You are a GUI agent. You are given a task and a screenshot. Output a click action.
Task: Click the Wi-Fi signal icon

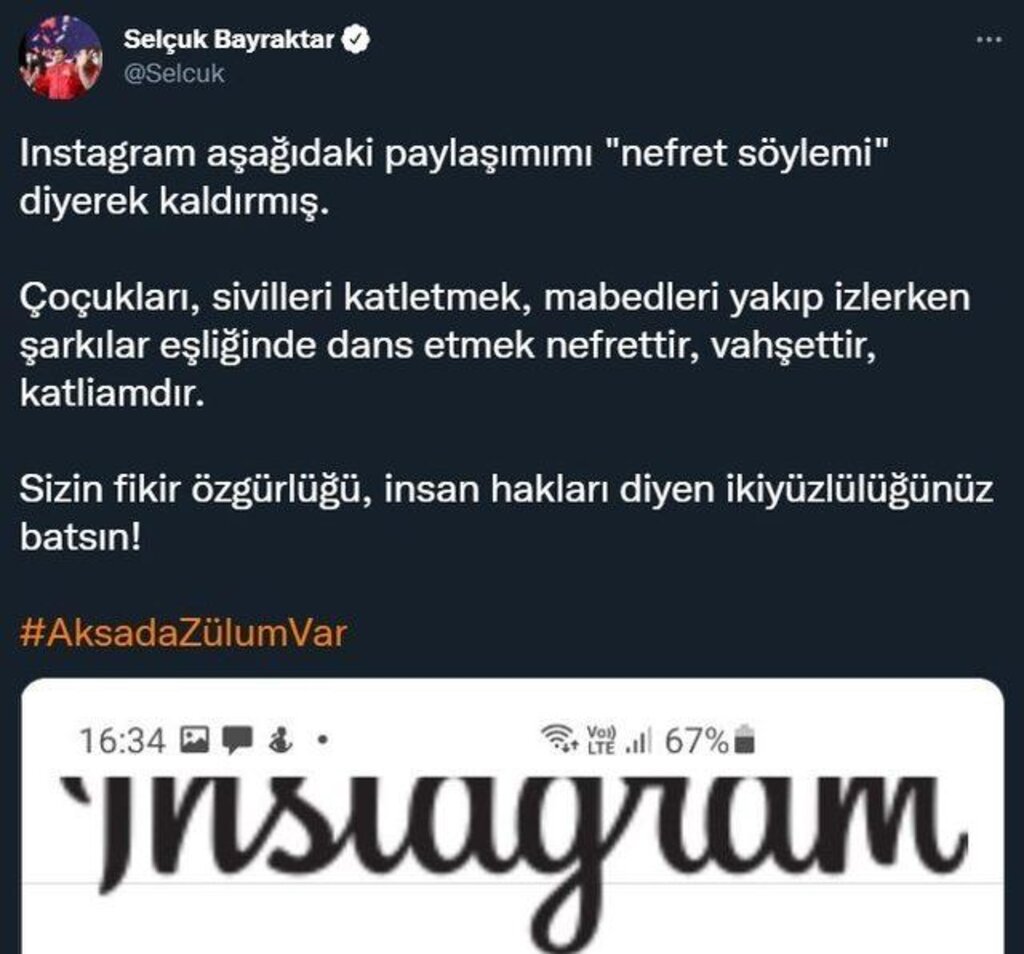tap(560, 739)
